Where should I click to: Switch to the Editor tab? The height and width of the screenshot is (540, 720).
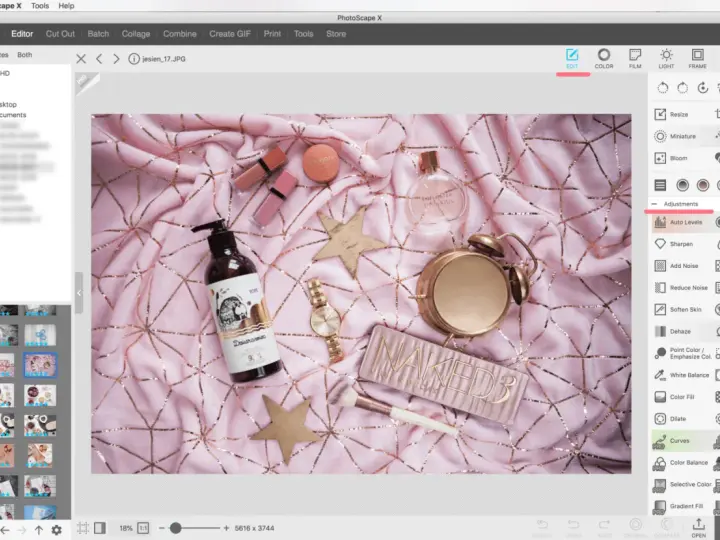[22, 34]
